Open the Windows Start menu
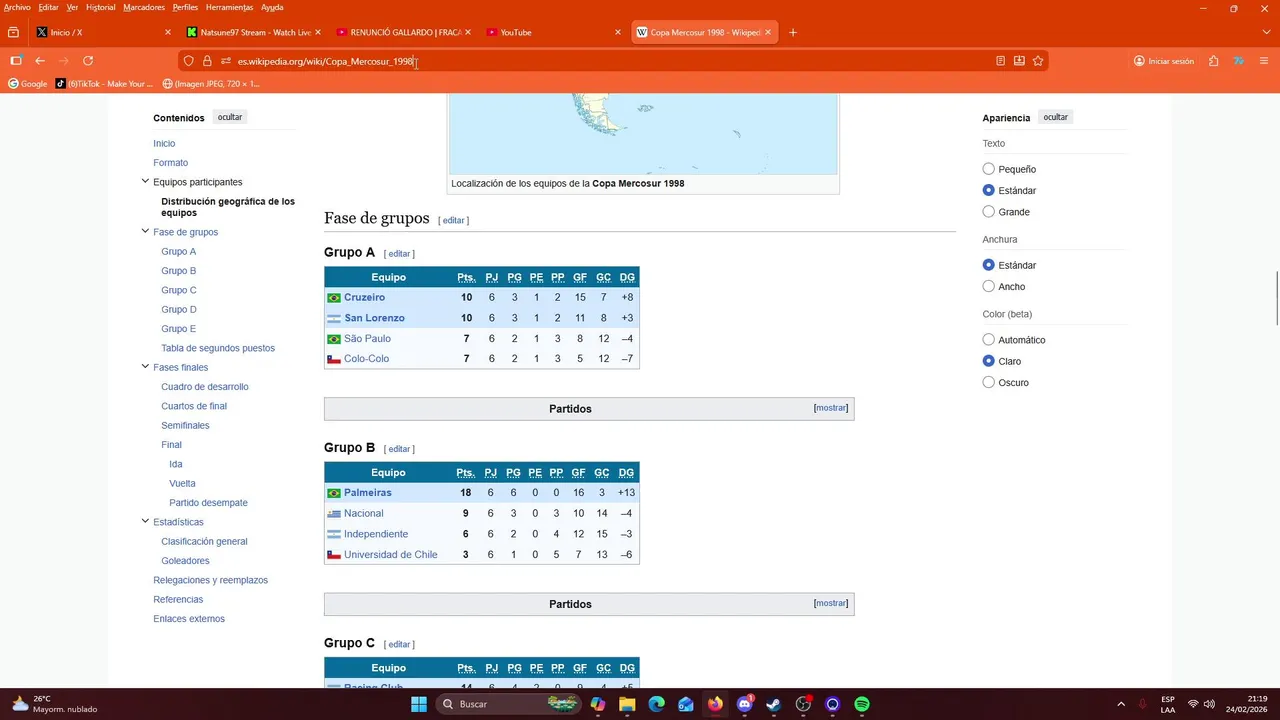The height and width of the screenshot is (720, 1280). 419,704
